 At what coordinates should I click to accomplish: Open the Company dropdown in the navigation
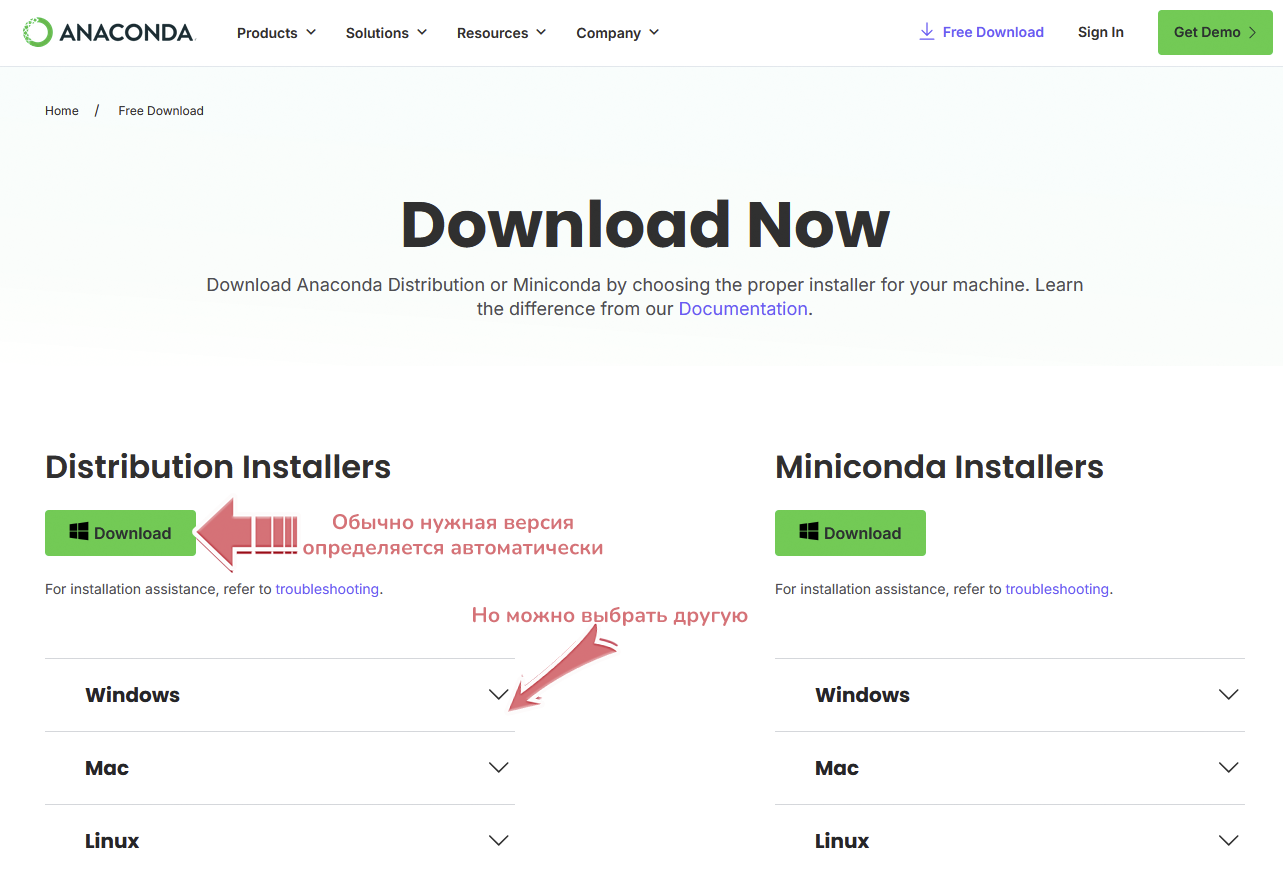coord(617,33)
